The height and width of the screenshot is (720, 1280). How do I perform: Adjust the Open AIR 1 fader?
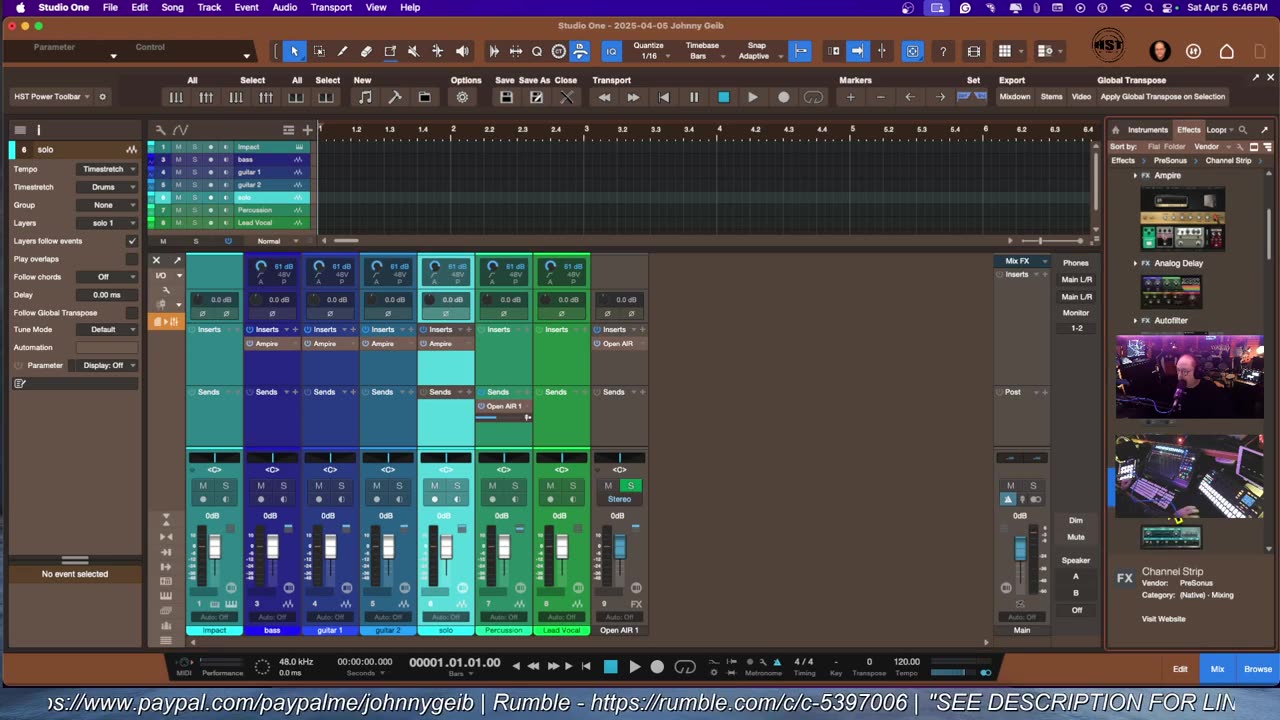pyautogui.click(x=619, y=547)
